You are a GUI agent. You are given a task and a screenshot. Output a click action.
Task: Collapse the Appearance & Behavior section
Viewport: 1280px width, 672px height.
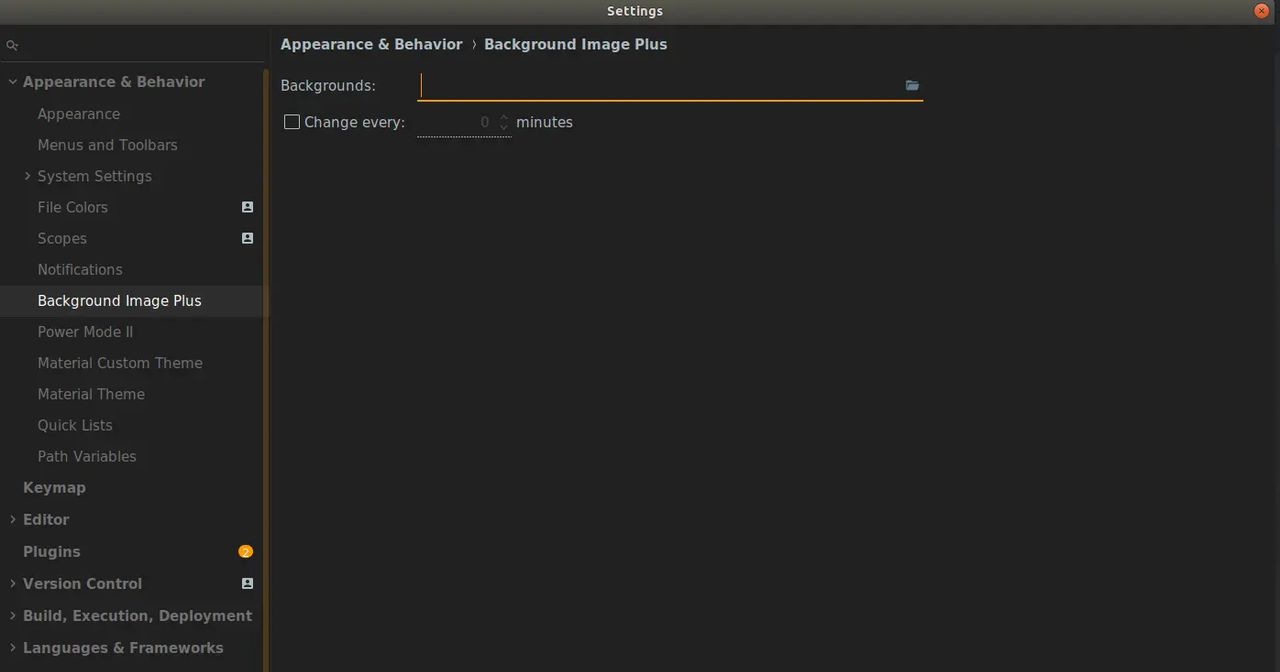[12, 82]
